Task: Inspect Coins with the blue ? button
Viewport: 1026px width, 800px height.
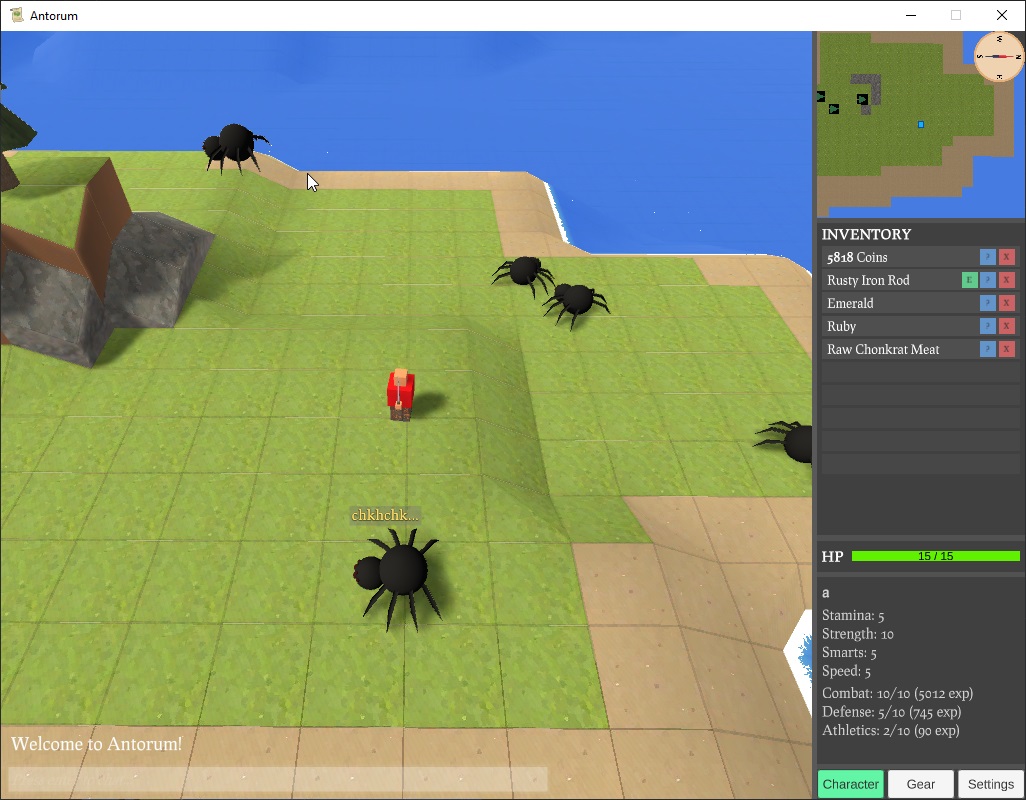Action: [988, 257]
